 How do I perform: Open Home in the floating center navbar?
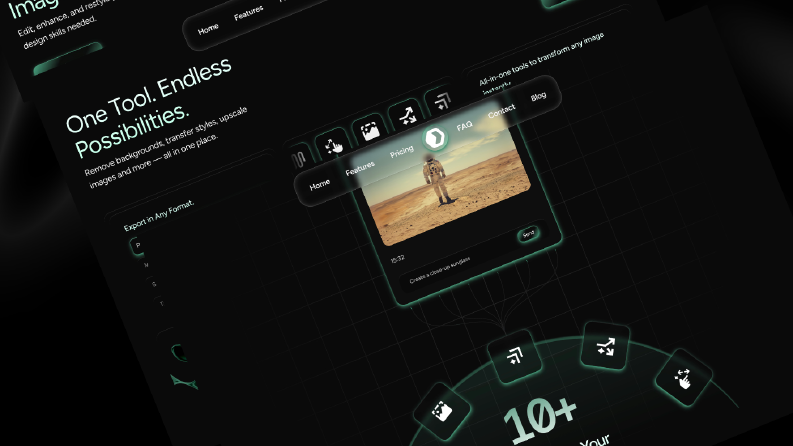[320, 185]
